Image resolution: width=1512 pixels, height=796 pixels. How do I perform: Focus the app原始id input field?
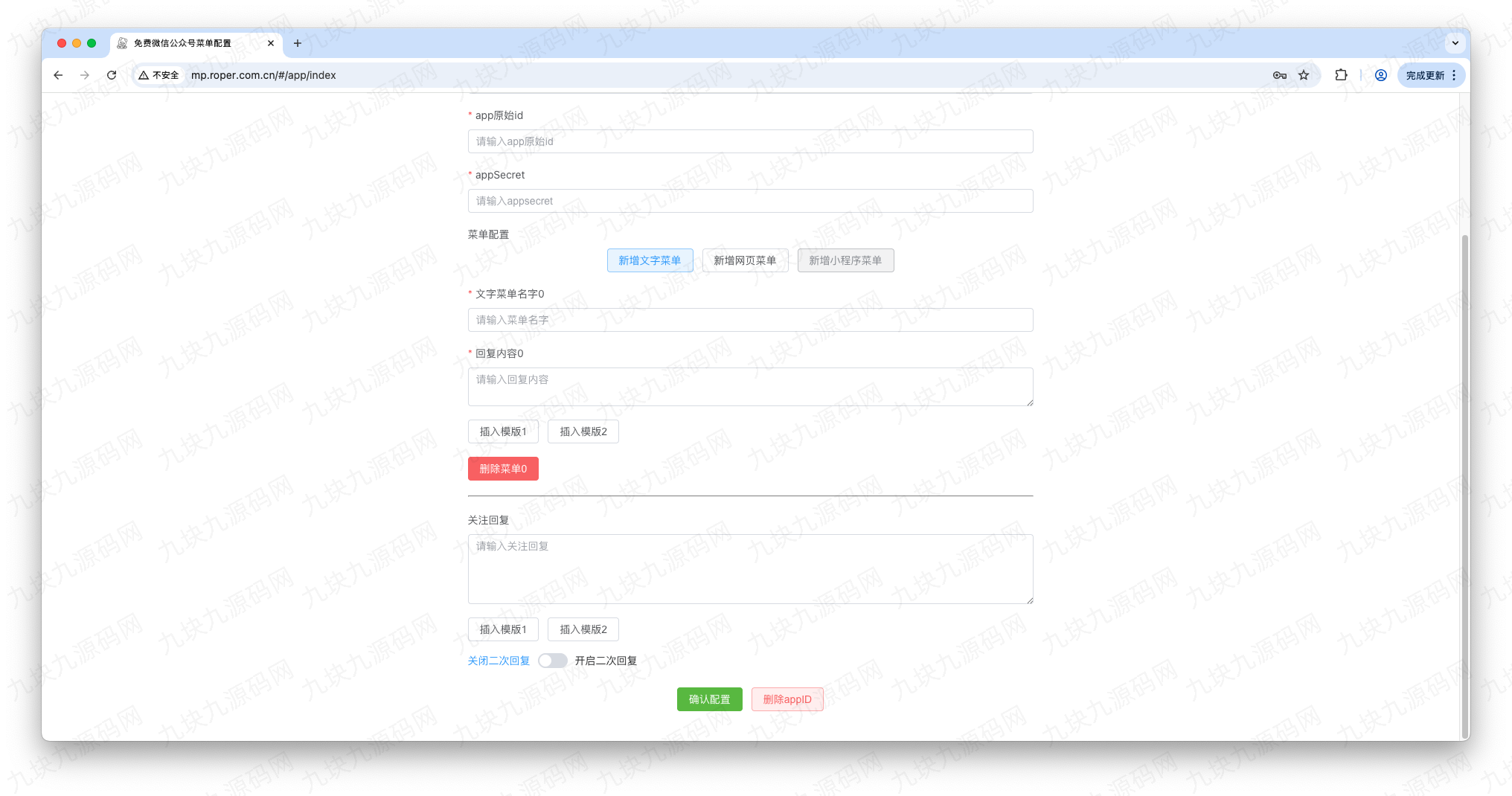tap(750, 141)
